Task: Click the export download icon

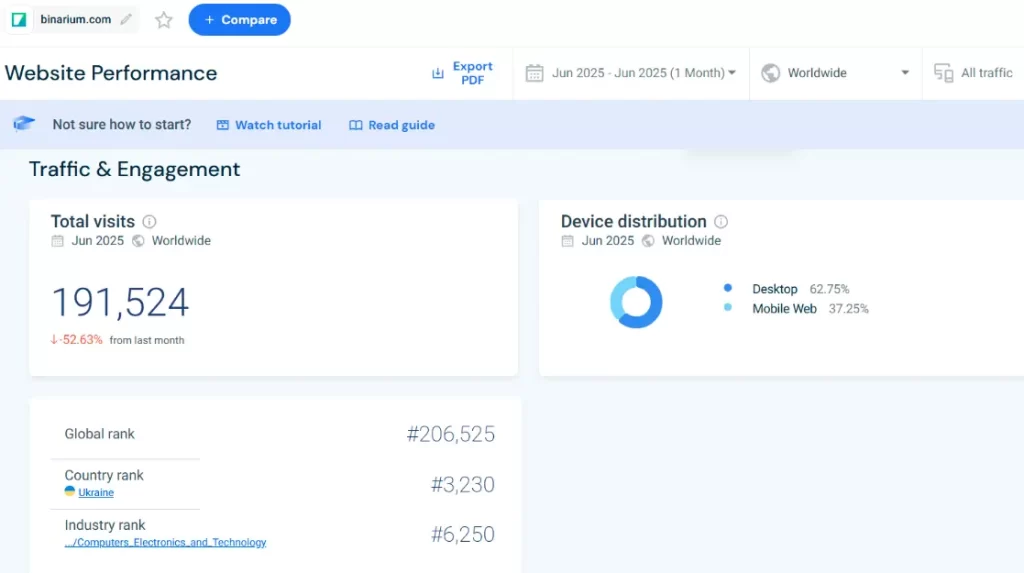Action: tap(438, 73)
